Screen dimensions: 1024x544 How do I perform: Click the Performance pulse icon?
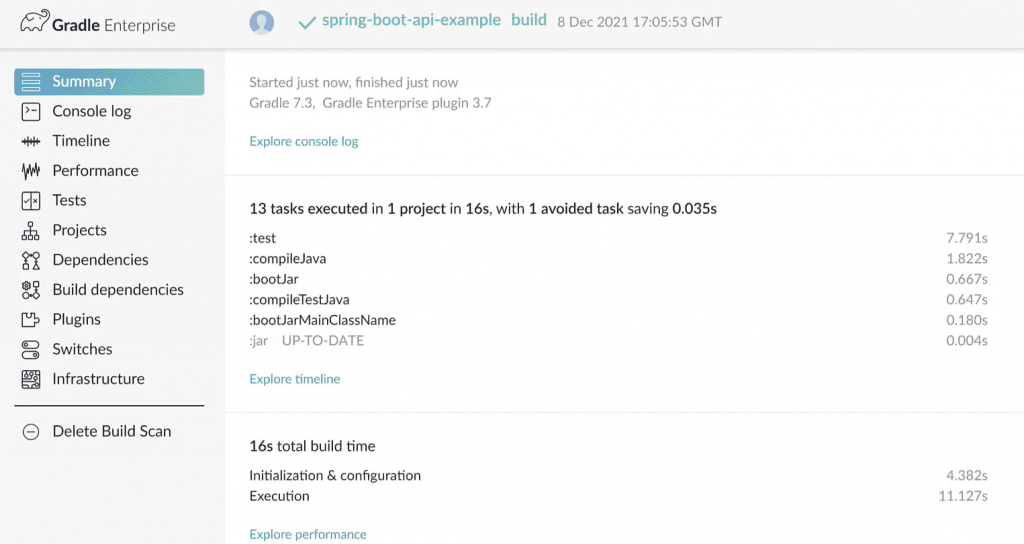pos(31,171)
